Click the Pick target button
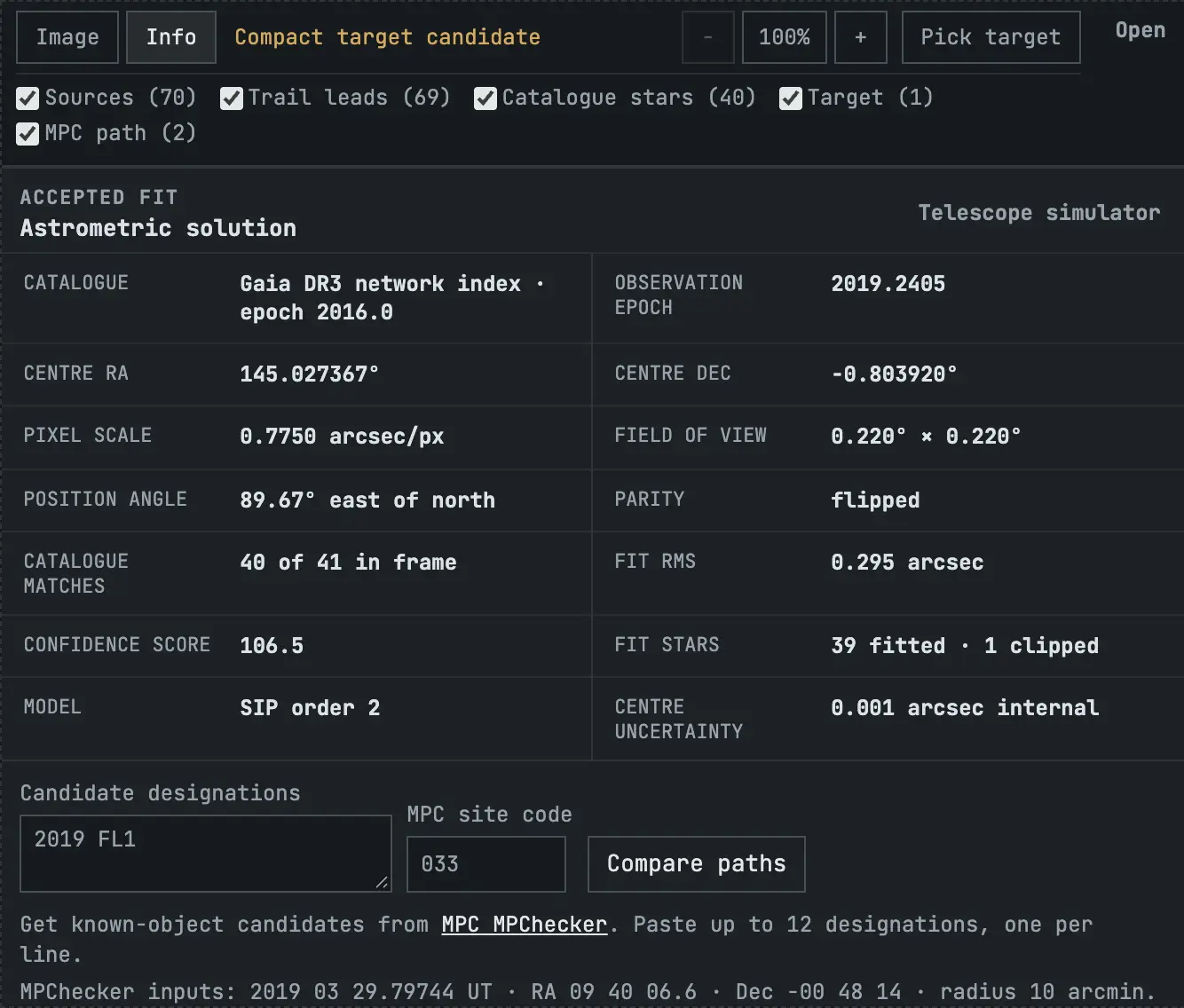The height and width of the screenshot is (1008, 1184). pyautogui.click(x=991, y=37)
